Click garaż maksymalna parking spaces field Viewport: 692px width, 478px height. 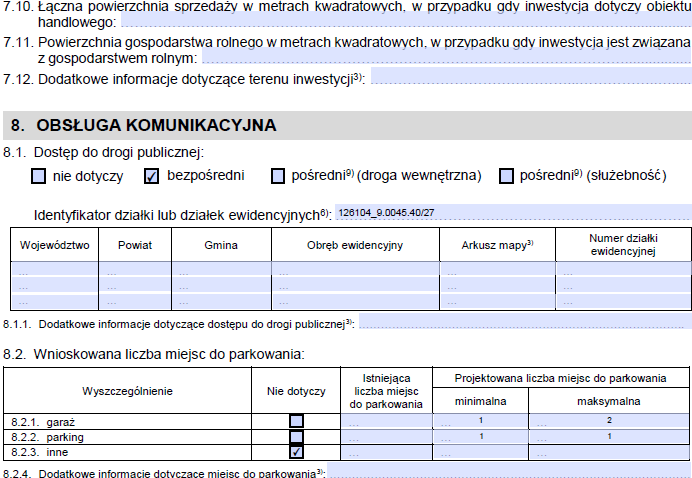pos(609,421)
